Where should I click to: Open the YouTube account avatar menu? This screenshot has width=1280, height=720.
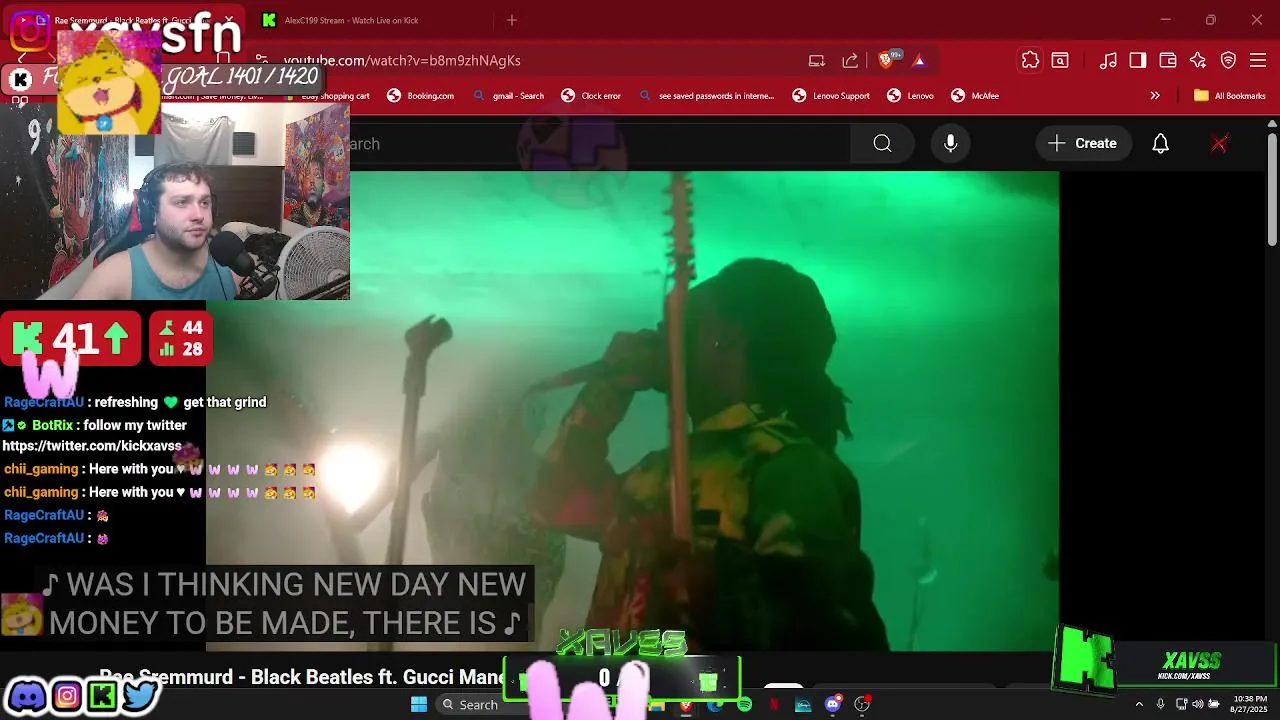tap(1219, 144)
